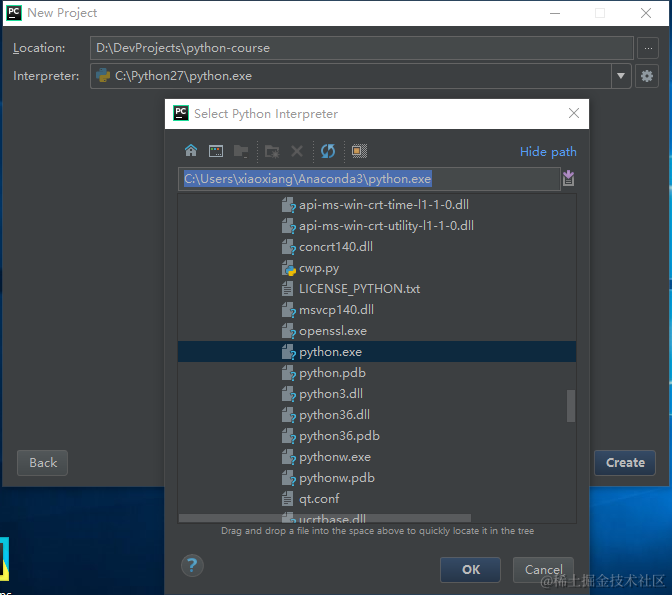Confirm selection with OK button
The image size is (672, 595).
click(470, 570)
